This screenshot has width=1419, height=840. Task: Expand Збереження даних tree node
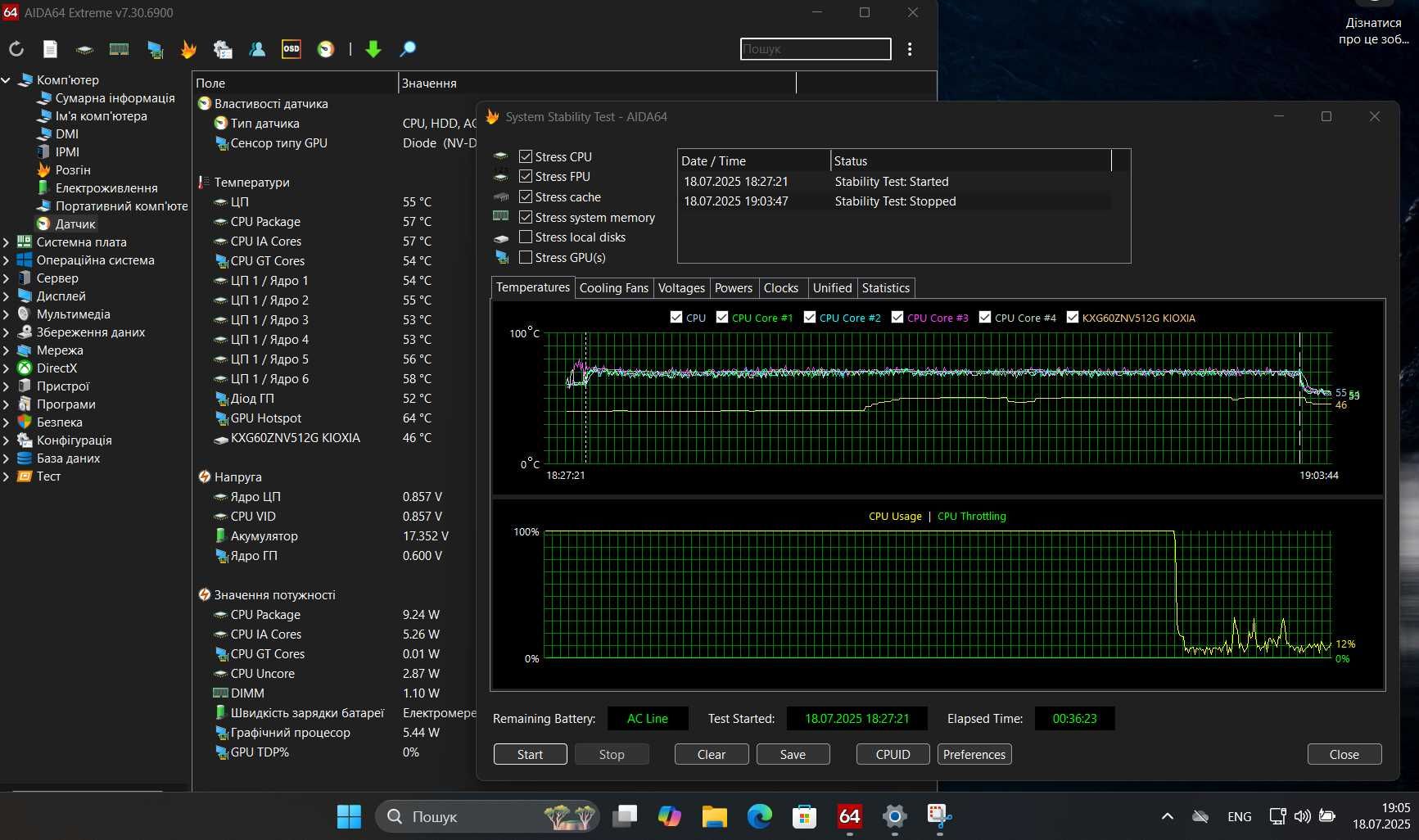(x=7, y=332)
